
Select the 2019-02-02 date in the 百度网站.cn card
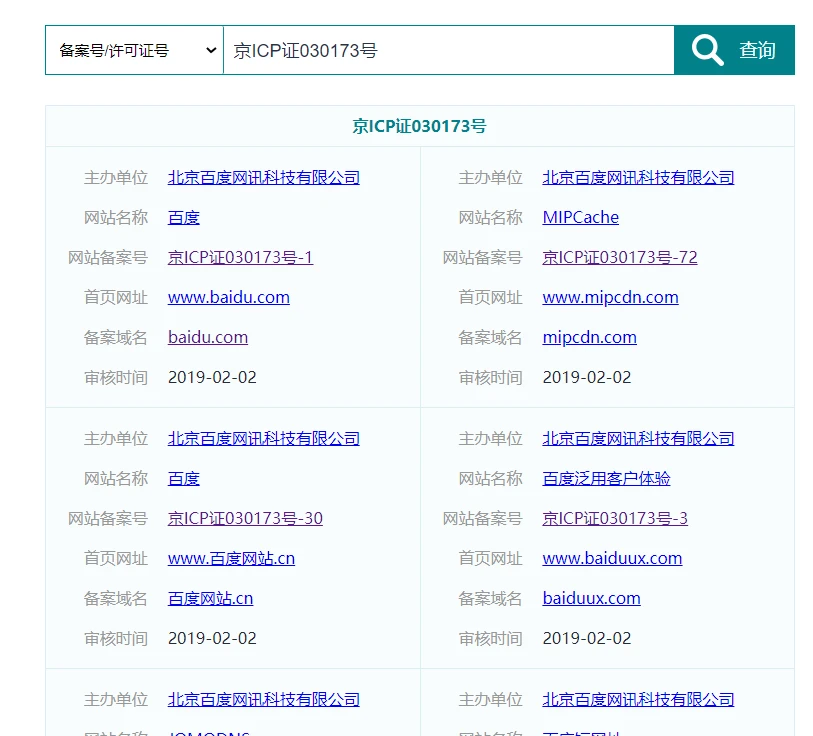[212, 638]
